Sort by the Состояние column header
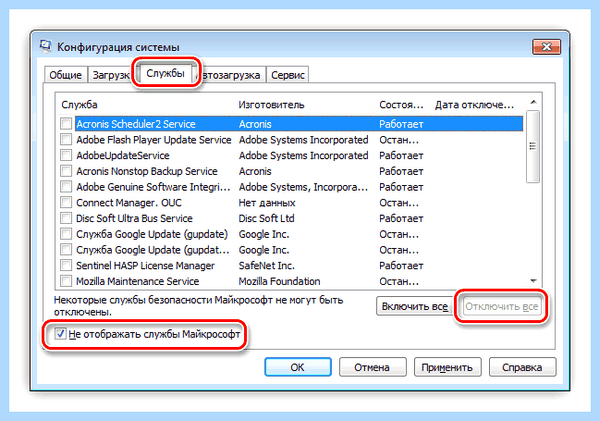 (x=401, y=105)
